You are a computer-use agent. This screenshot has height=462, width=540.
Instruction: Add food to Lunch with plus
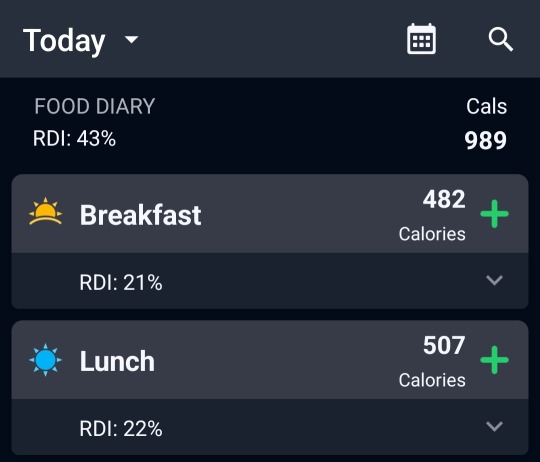pyautogui.click(x=494, y=360)
